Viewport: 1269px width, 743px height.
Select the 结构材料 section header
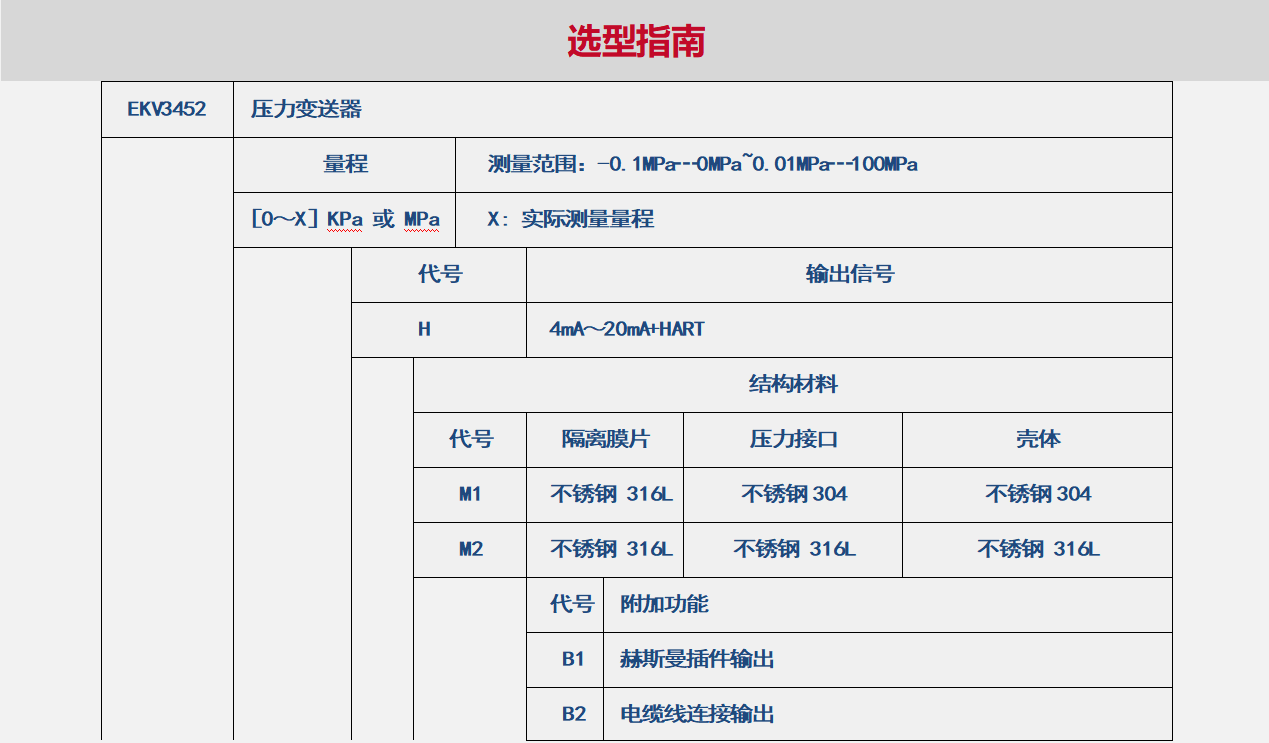click(x=793, y=385)
